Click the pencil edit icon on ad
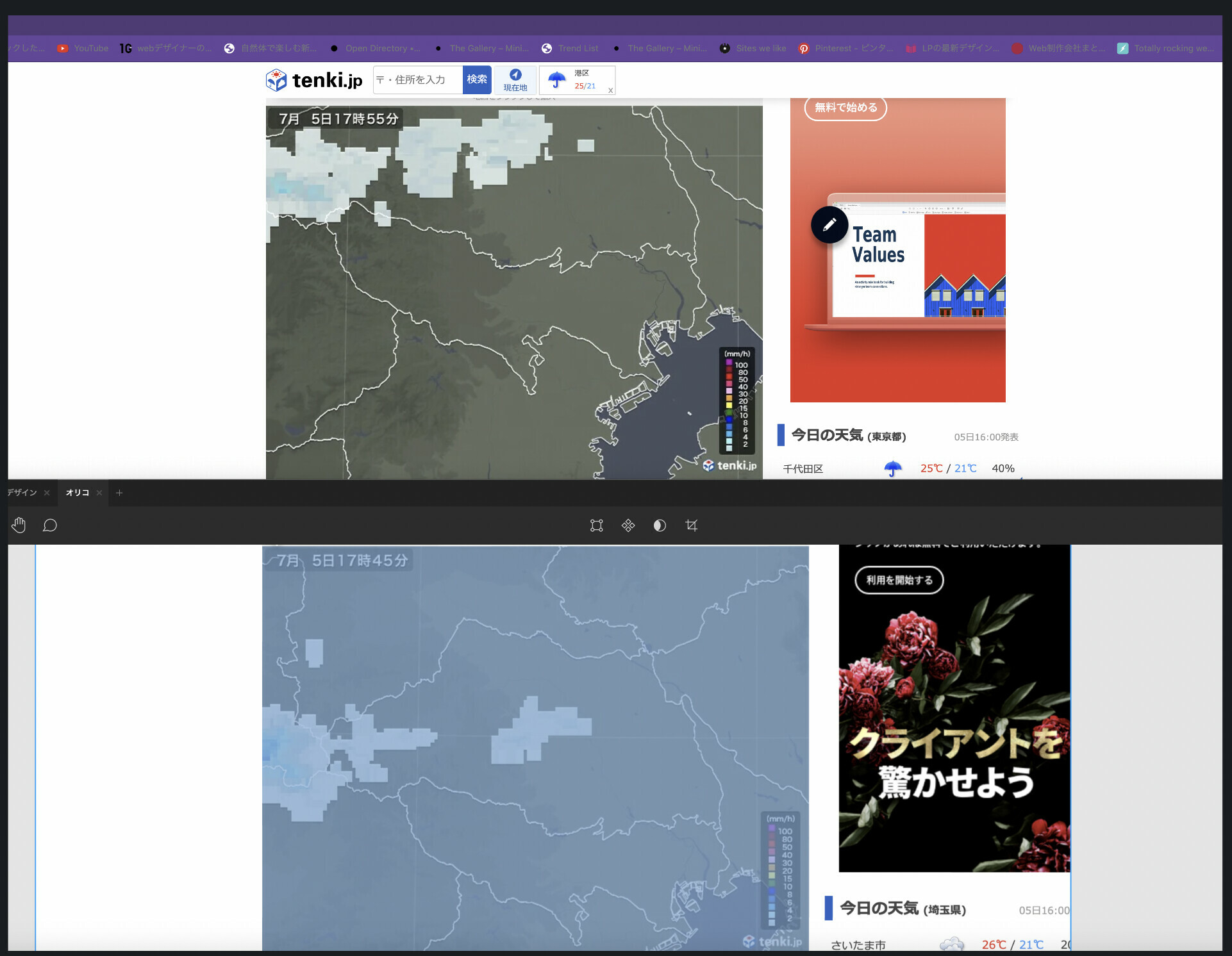Screen dimensions: 1232x956 coord(829,225)
